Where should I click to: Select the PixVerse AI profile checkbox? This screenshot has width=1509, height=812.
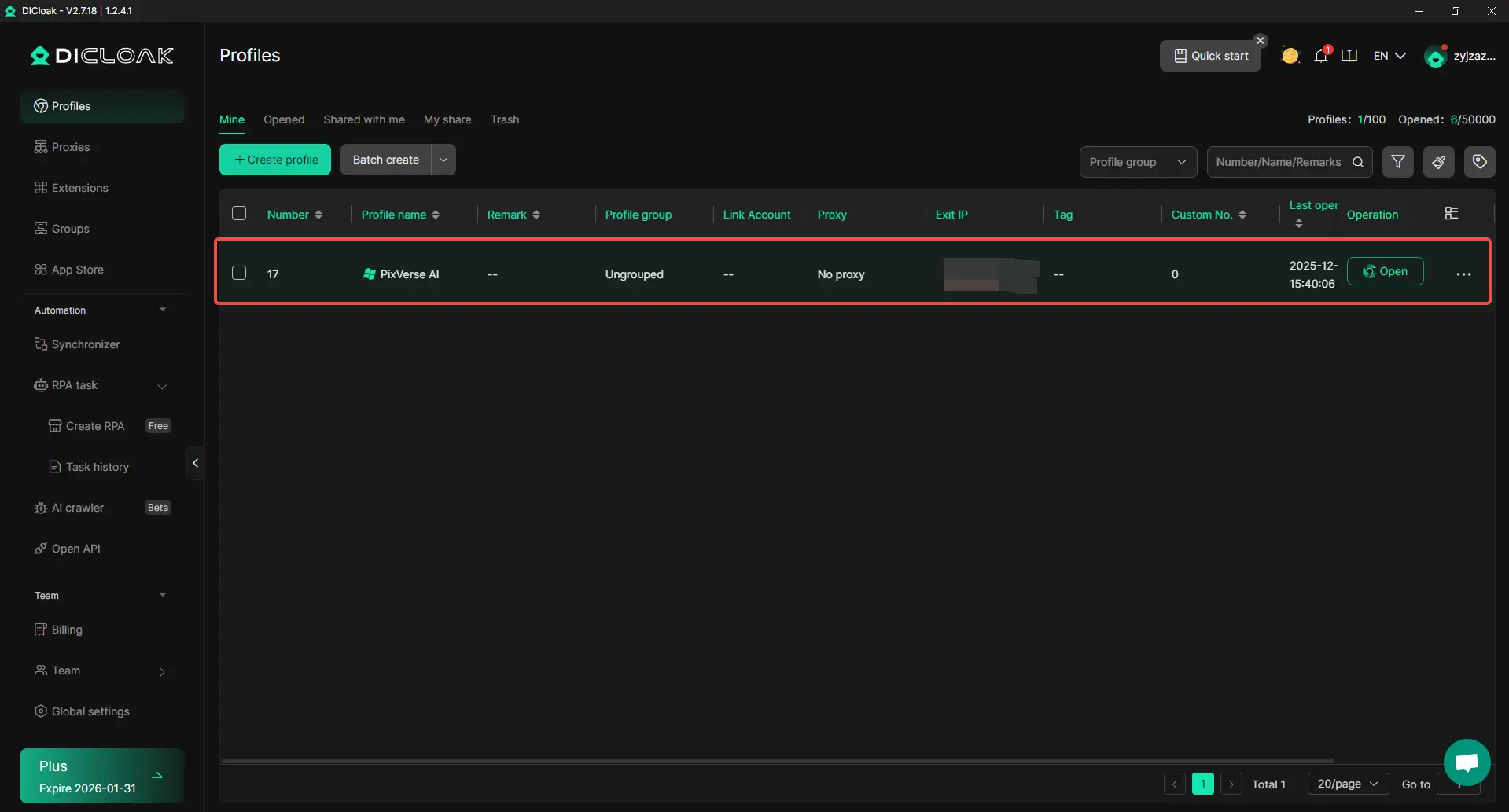click(239, 274)
